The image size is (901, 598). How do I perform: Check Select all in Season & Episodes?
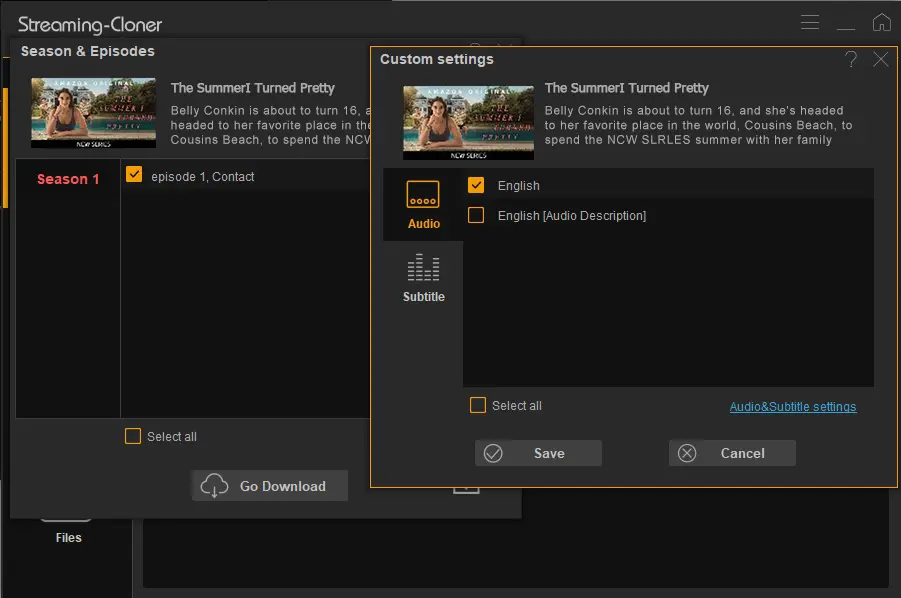[133, 436]
